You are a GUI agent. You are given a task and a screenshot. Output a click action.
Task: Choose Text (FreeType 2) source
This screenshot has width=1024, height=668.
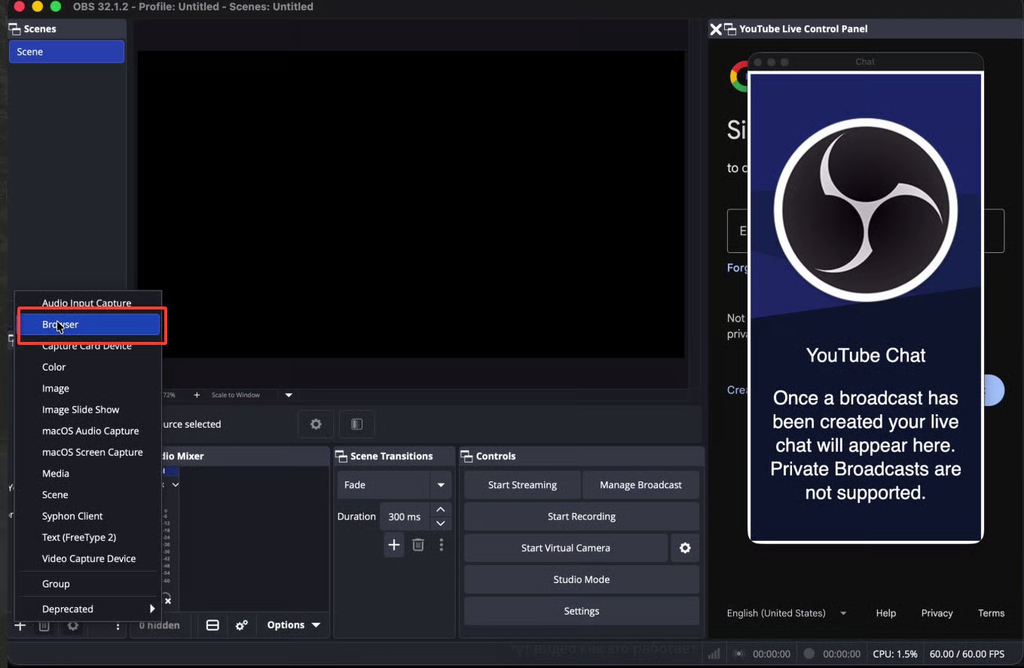[88, 537]
